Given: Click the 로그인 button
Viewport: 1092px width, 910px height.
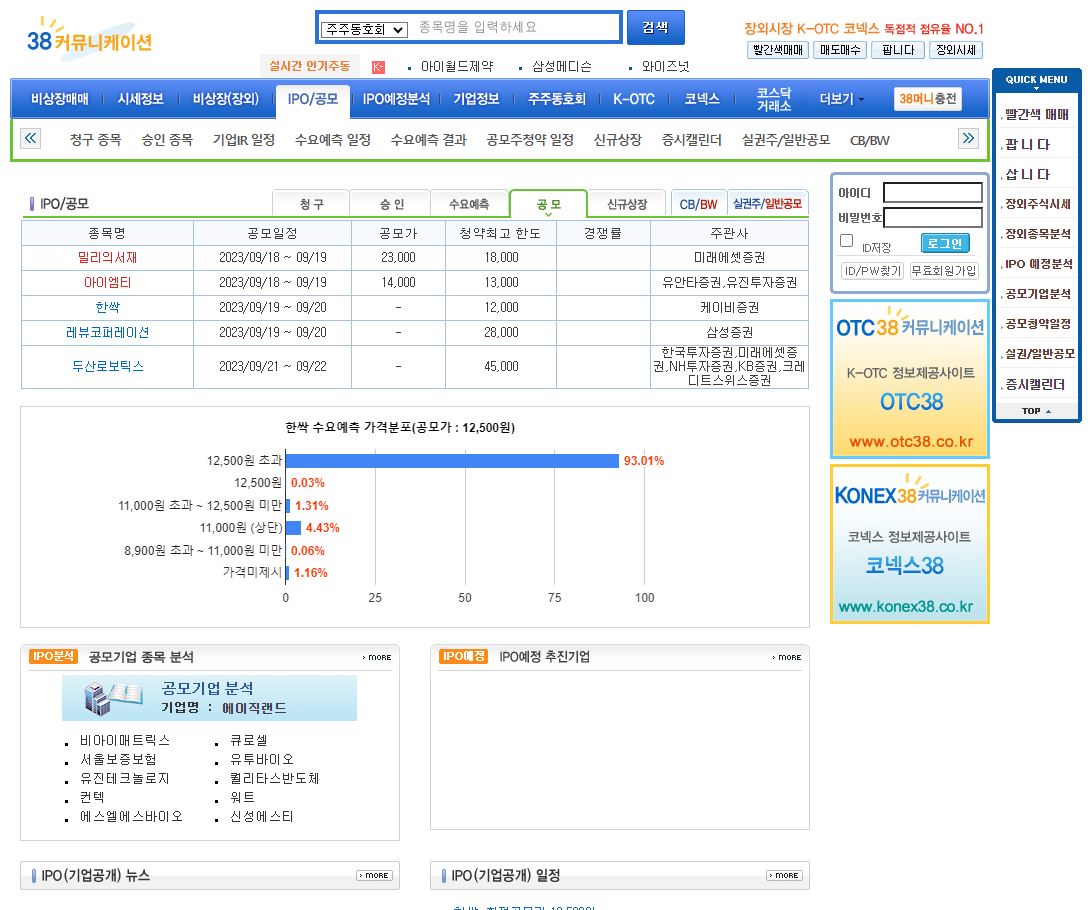Looking at the screenshot, I should click(x=945, y=243).
